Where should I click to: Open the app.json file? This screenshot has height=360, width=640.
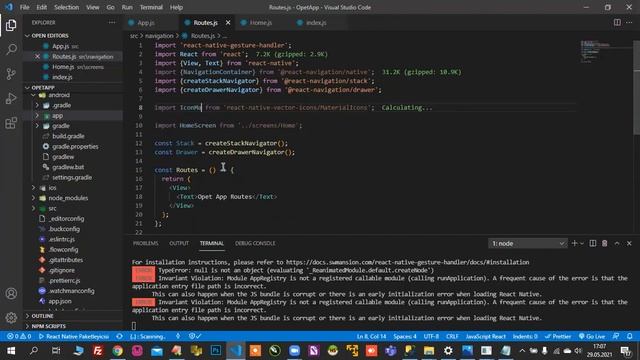(x=60, y=301)
